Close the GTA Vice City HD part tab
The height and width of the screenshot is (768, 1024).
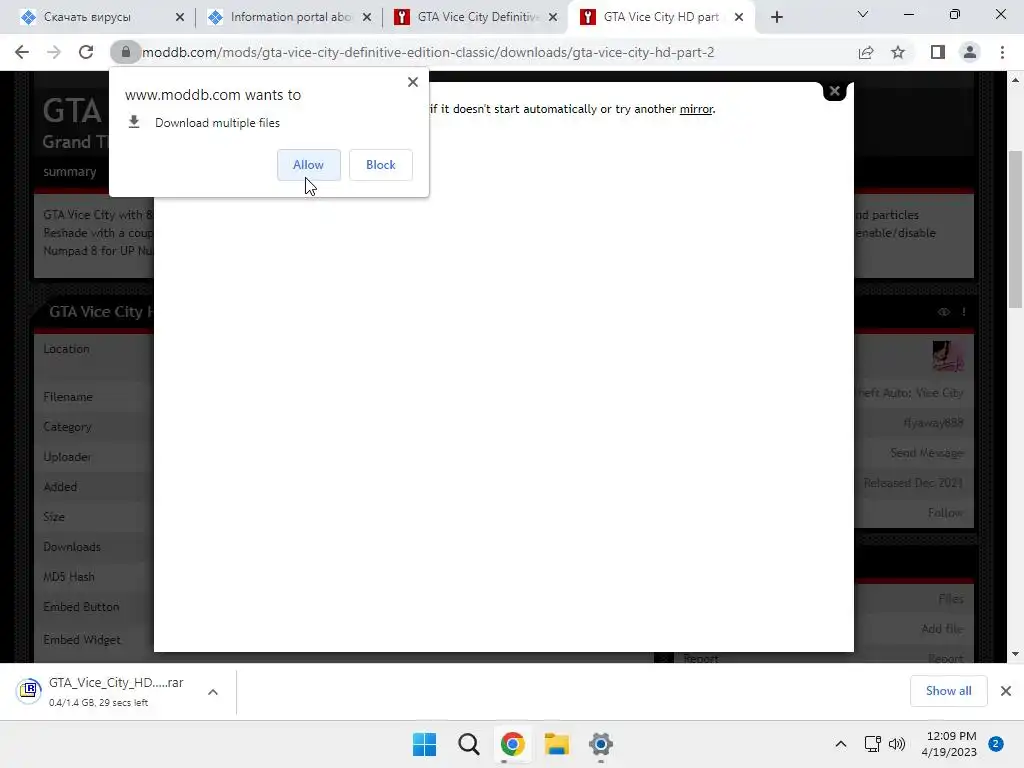pyautogui.click(x=739, y=17)
